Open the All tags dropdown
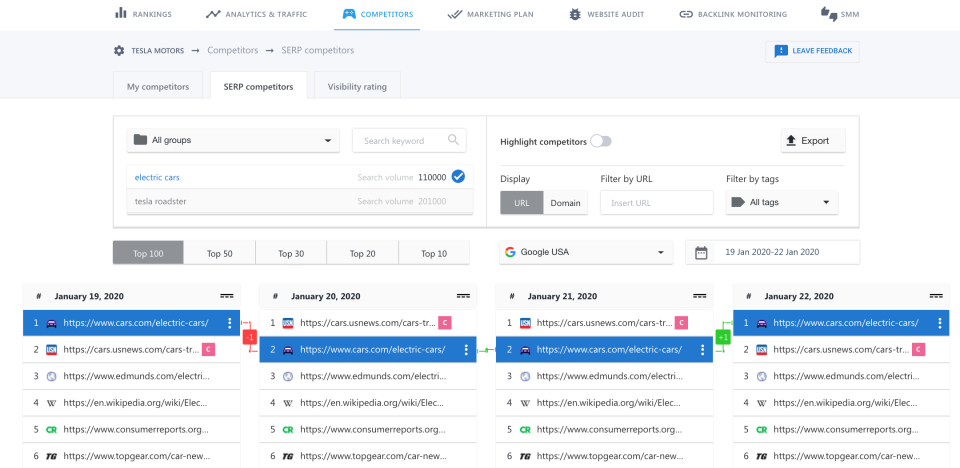The width and height of the screenshot is (960, 468). [782, 202]
